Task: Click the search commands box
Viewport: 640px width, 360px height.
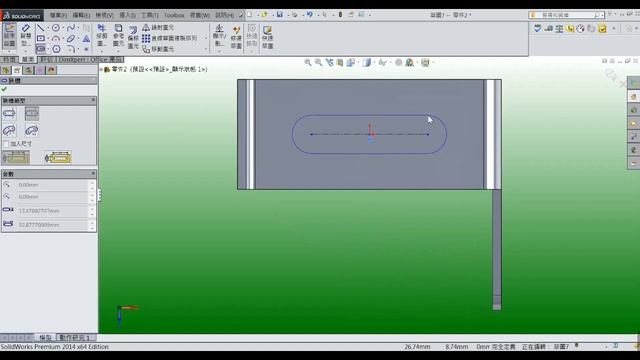Action: [566, 15]
